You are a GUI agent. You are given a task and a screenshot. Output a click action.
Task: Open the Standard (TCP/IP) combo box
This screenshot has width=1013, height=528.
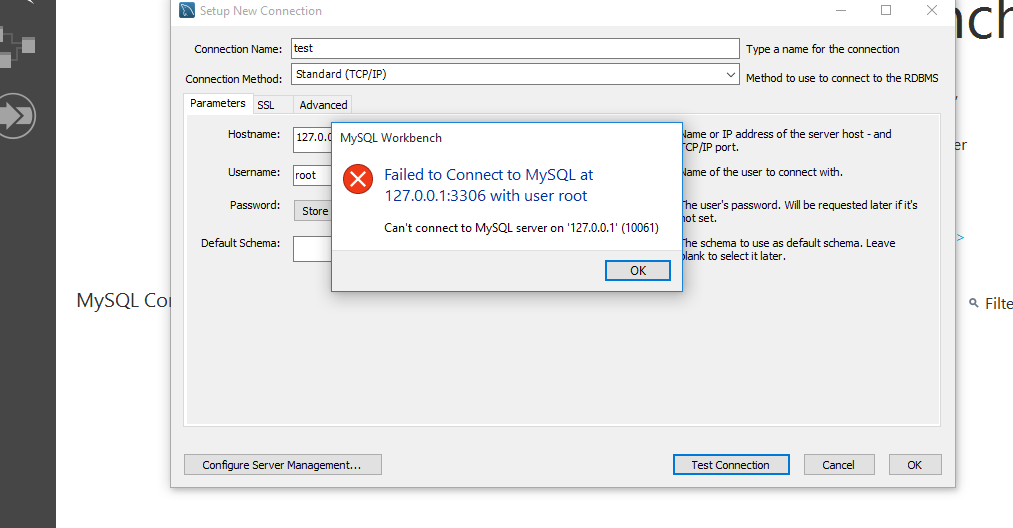tap(510, 75)
